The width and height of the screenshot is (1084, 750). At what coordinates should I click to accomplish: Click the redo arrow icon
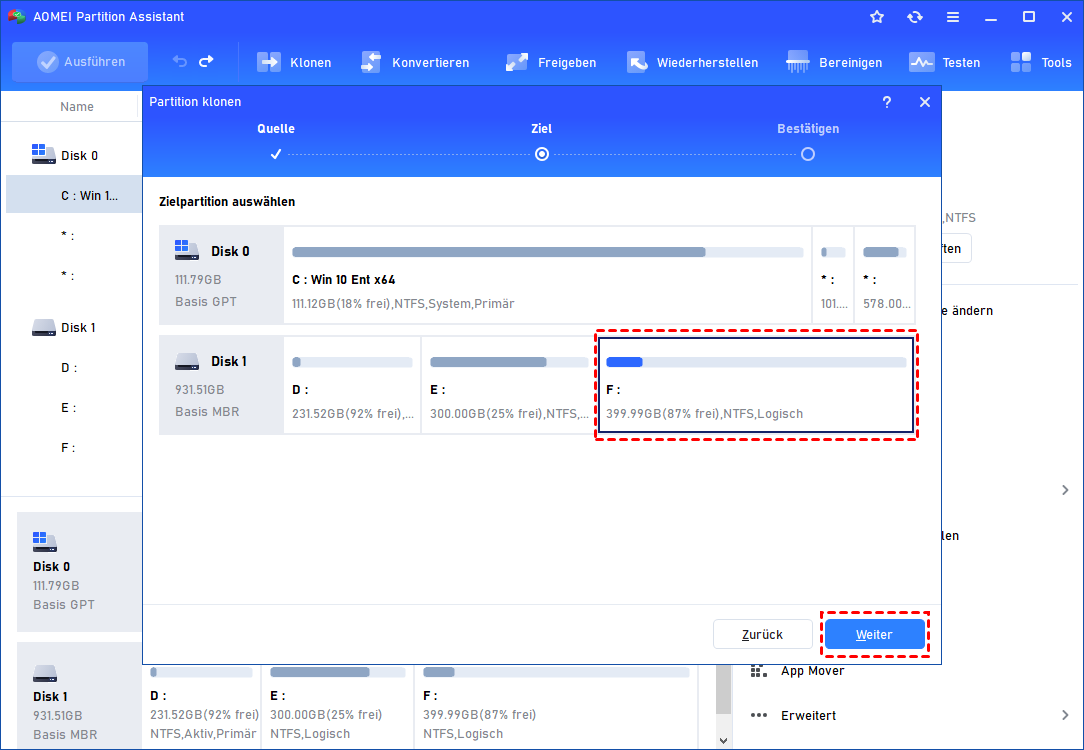click(x=206, y=62)
